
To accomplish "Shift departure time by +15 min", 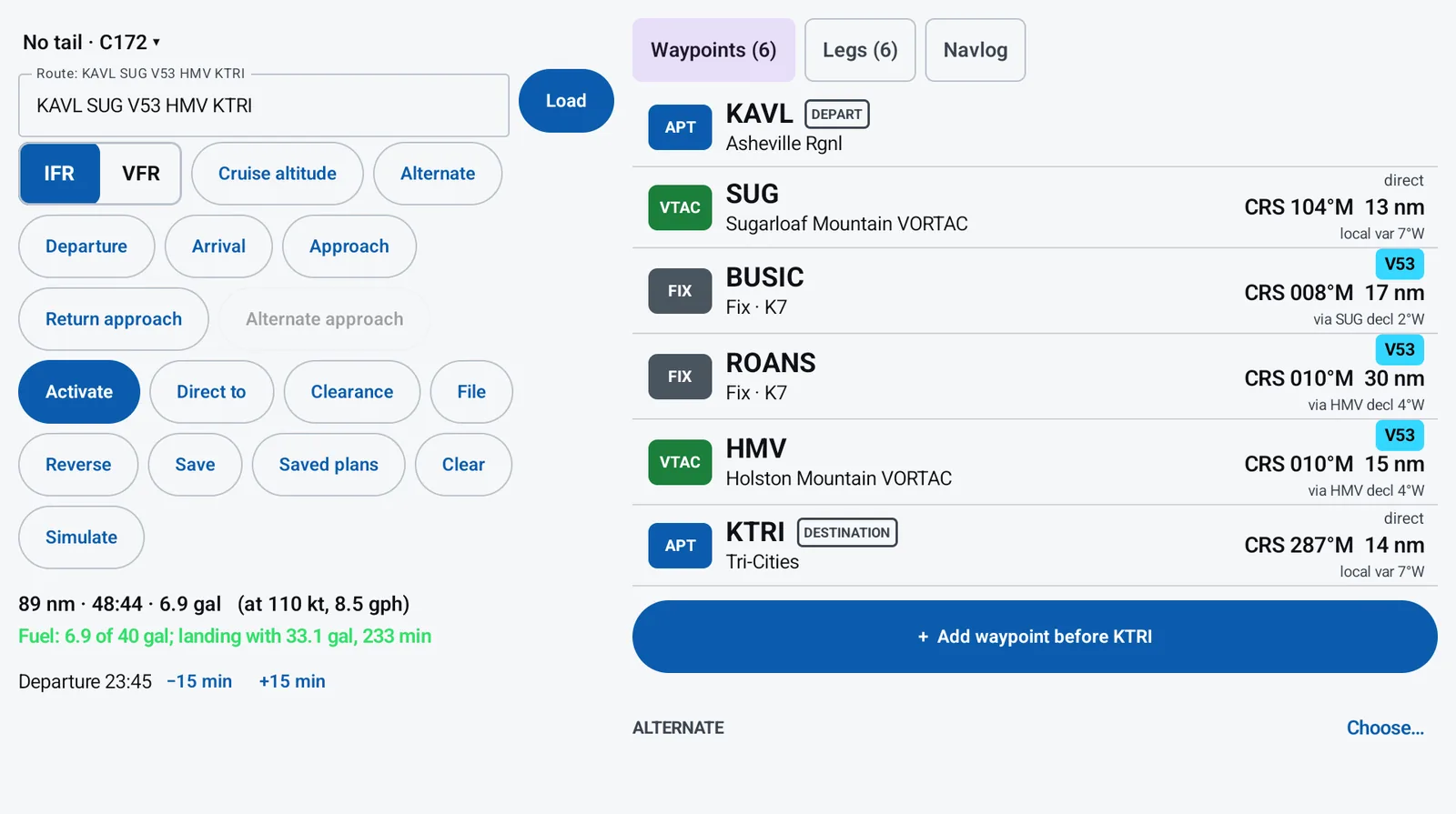I will pos(292,681).
